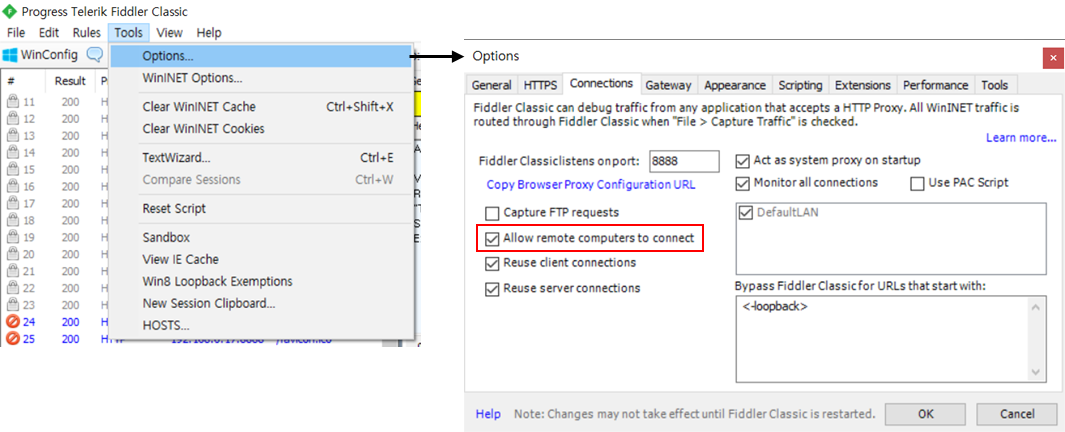Select Sandbox menu item

pyautogui.click(x=261, y=238)
